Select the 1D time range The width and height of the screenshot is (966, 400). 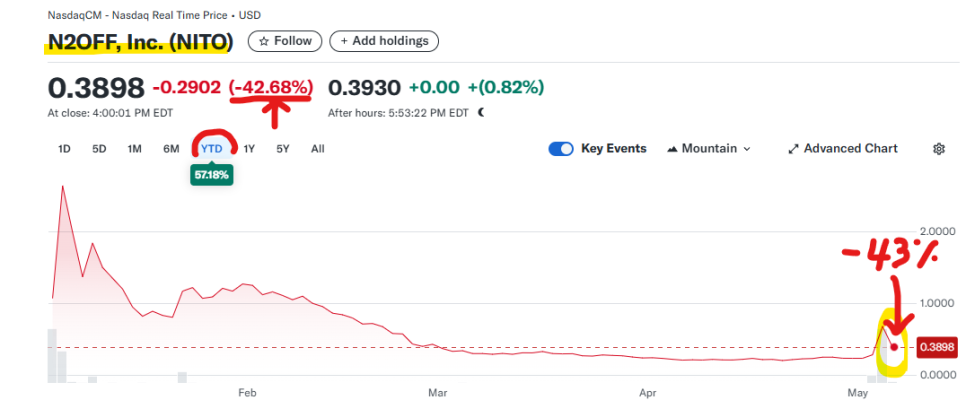pyautogui.click(x=64, y=149)
